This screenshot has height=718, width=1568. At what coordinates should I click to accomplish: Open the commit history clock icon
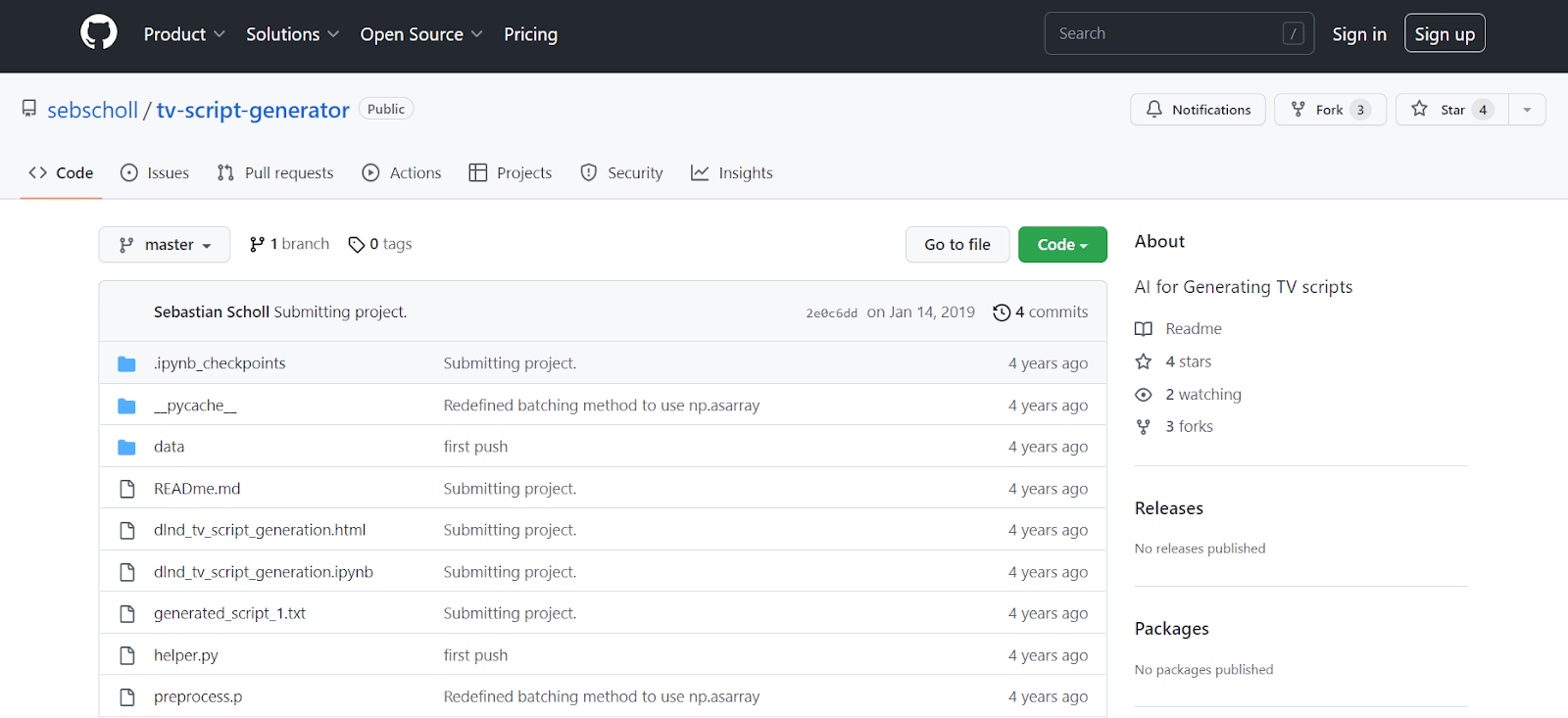click(x=1001, y=312)
